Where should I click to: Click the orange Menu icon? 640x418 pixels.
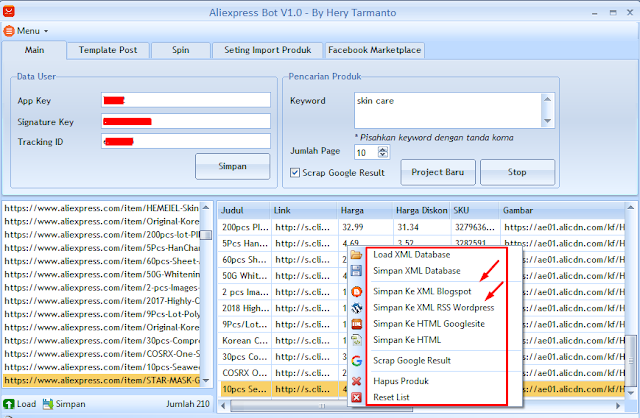coord(9,31)
